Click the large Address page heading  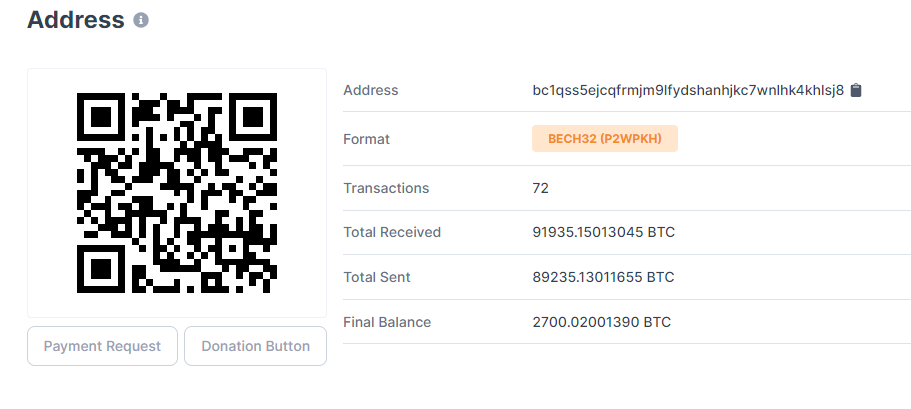click(x=76, y=20)
